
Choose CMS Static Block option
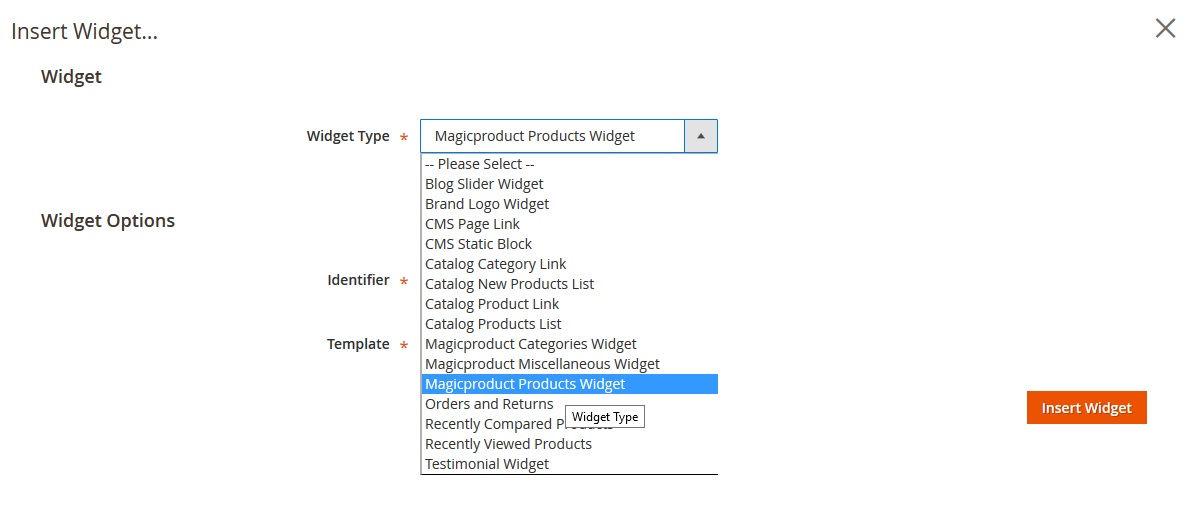(x=478, y=244)
